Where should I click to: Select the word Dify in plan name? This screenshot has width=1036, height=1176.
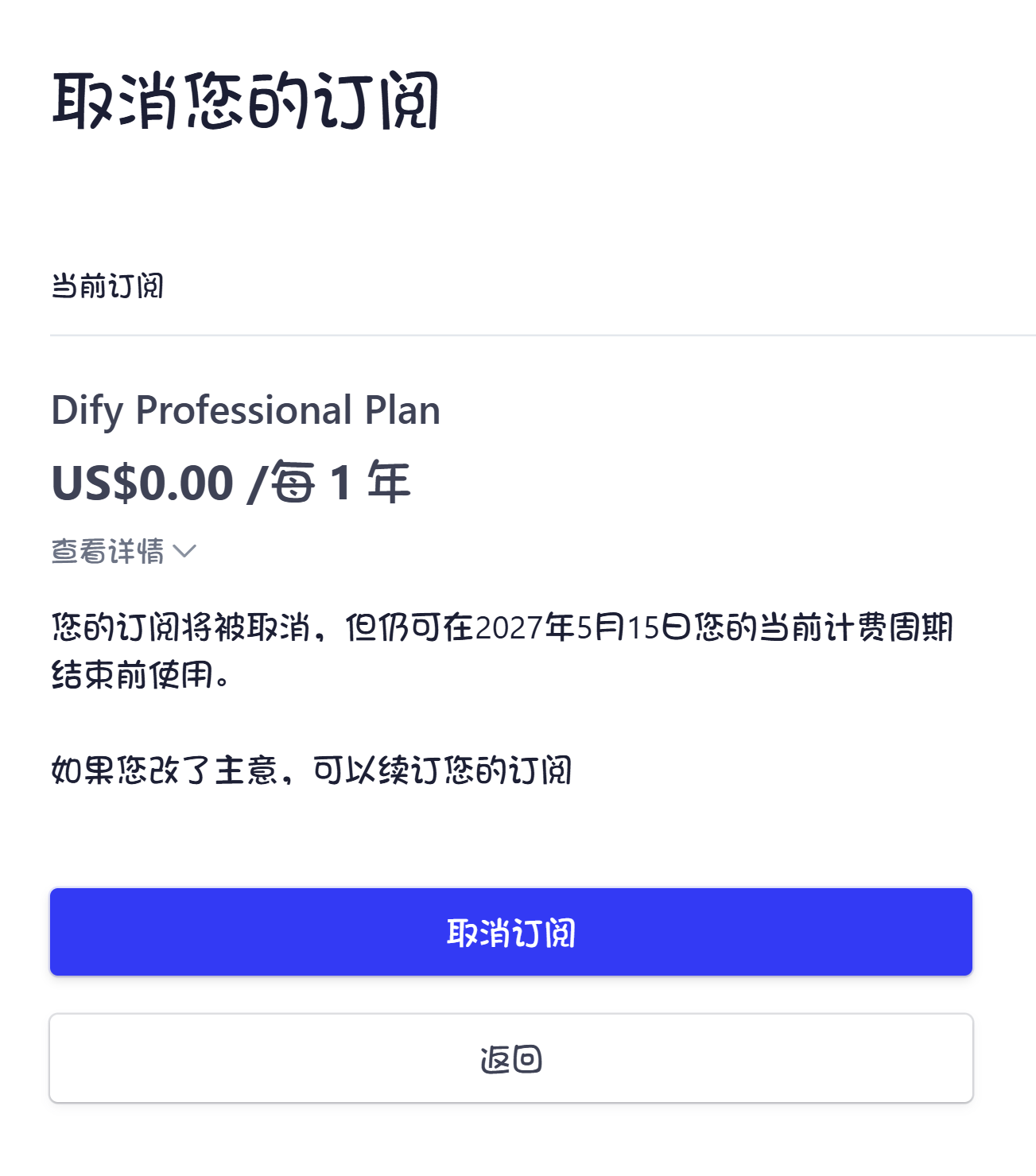(87, 410)
